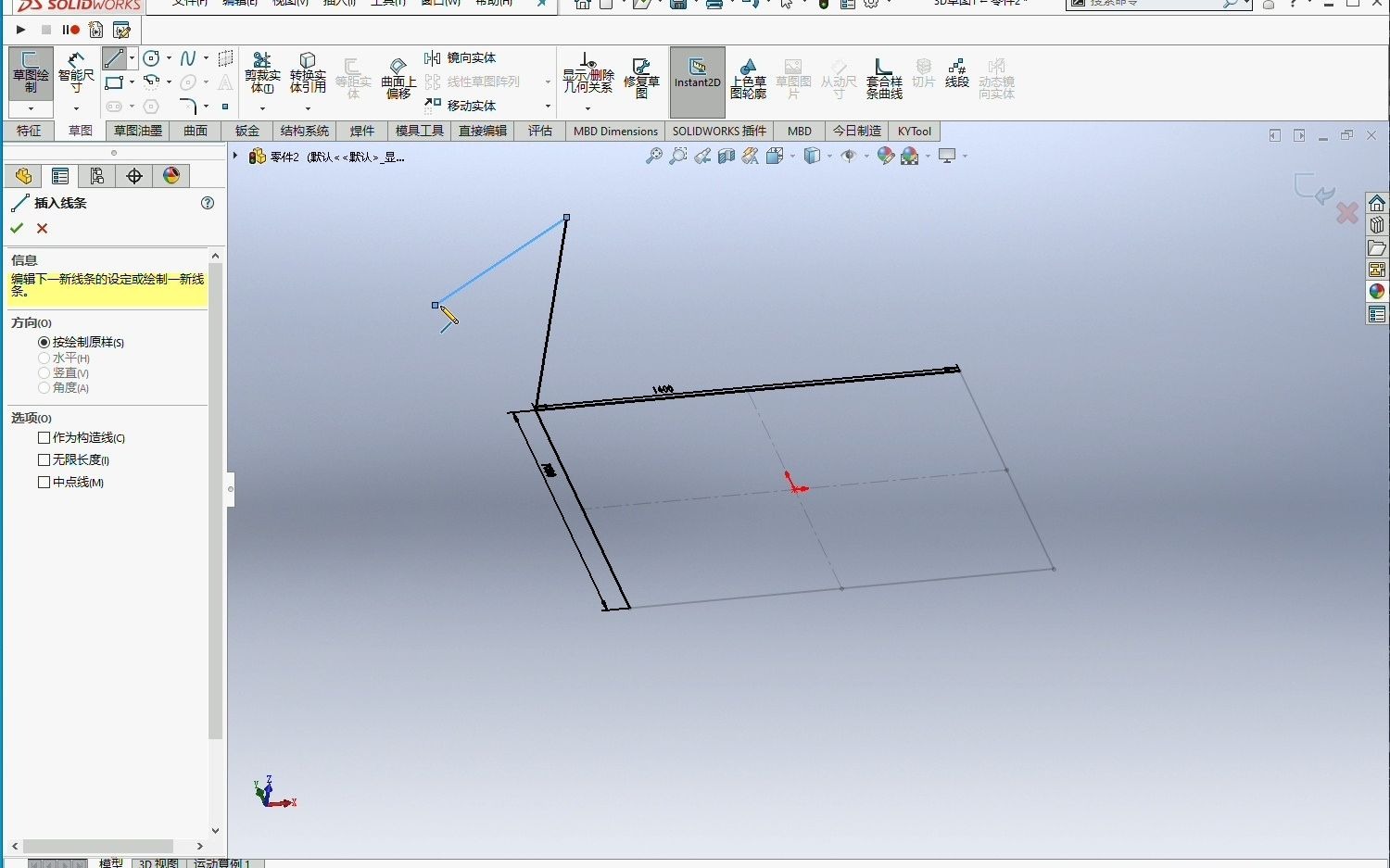Viewport: 1390px width, 868px height.
Task: Switch to the 曲面 (Surfaces) tab
Action: (x=196, y=131)
